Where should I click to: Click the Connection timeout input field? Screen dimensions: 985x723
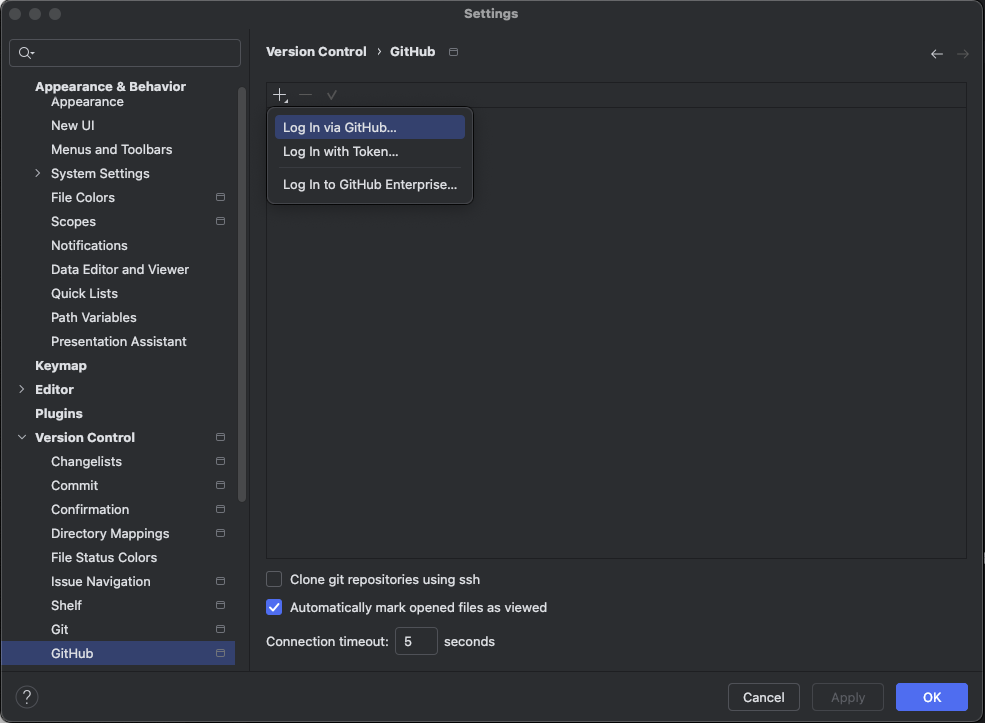(416, 641)
